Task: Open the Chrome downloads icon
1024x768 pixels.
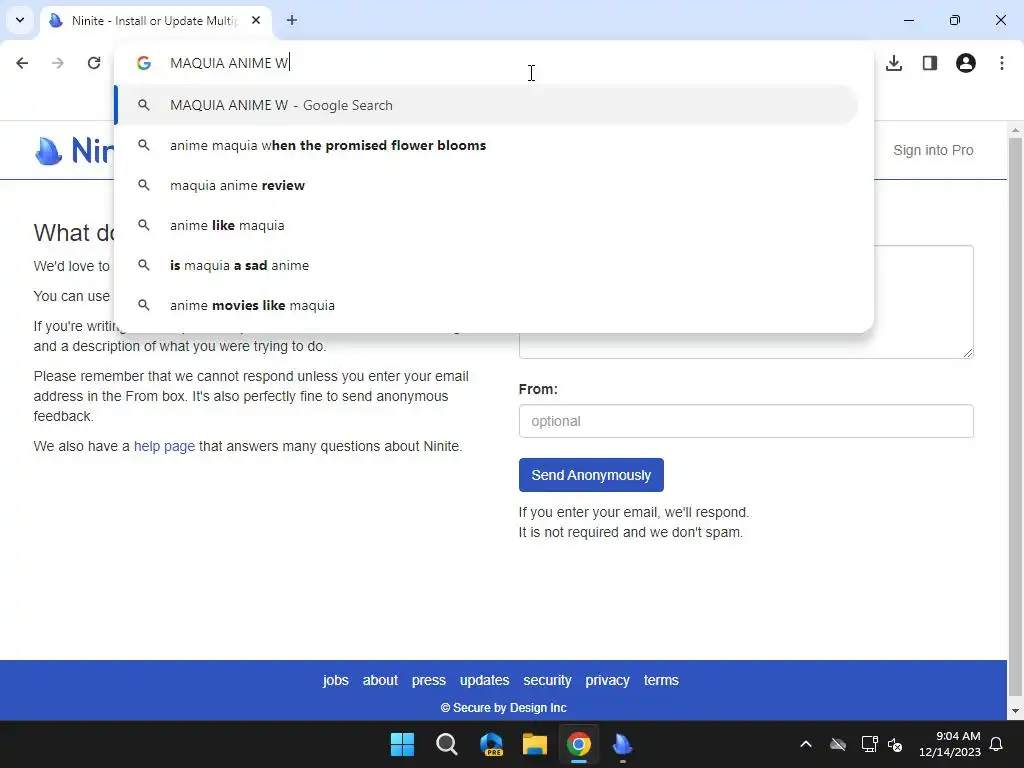Action: [894, 63]
